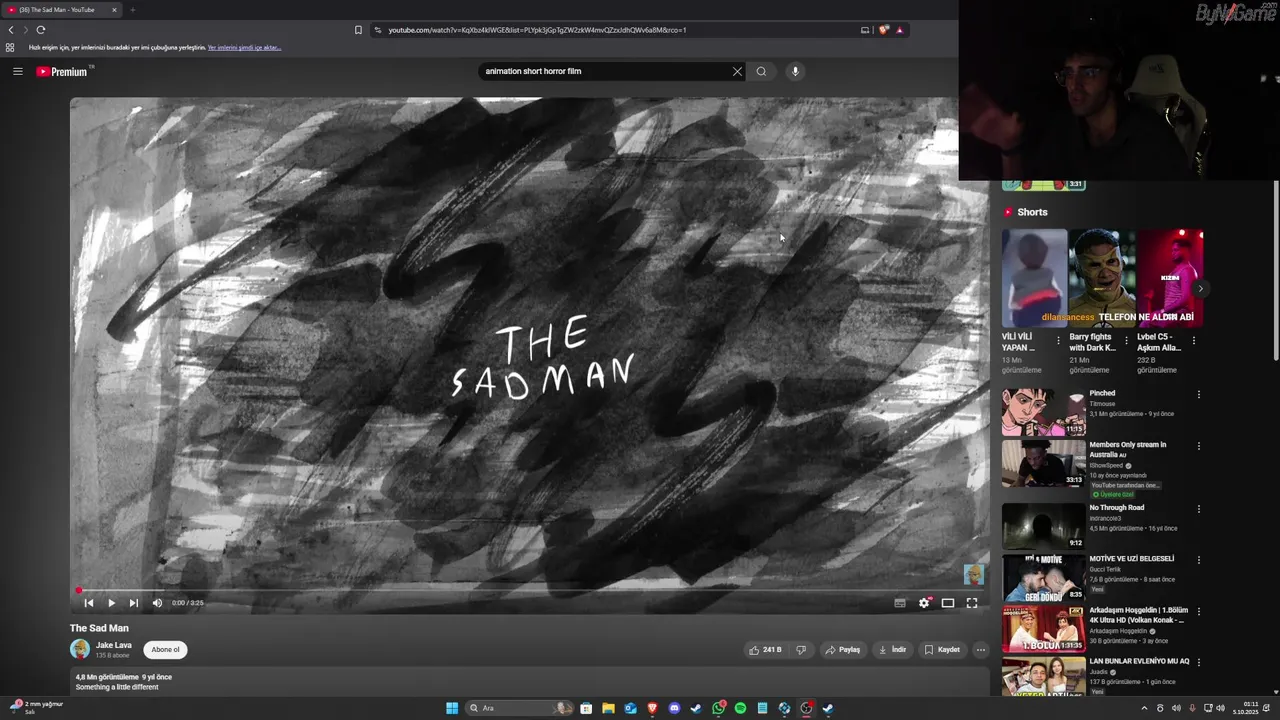Viewport: 1280px width, 720px height.
Task: Go back in browser history
Action: click(x=11, y=30)
